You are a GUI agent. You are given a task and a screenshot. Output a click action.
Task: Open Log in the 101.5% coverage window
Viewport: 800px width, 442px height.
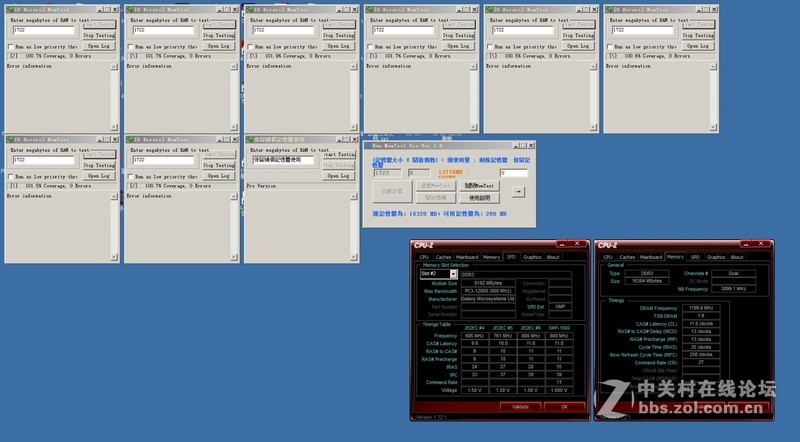pos(99,176)
